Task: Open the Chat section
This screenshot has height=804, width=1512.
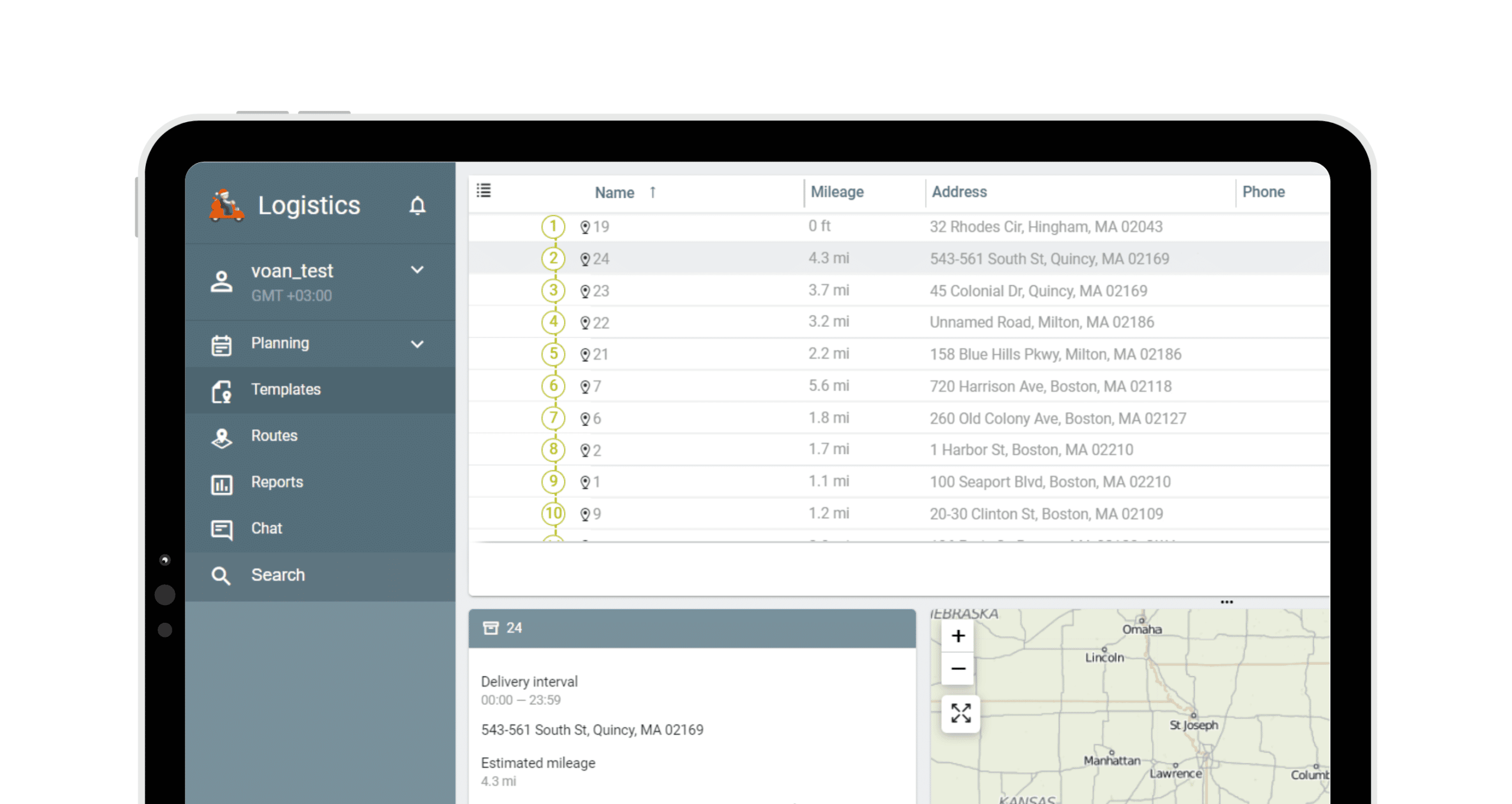Action: point(266,528)
